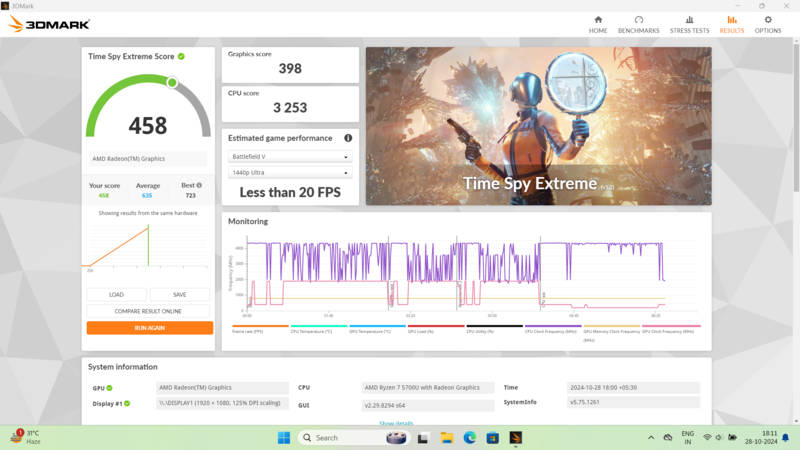The height and width of the screenshot is (450, 800).
Task: Click the volume speaker tray icon
Action: coord(719,438)
